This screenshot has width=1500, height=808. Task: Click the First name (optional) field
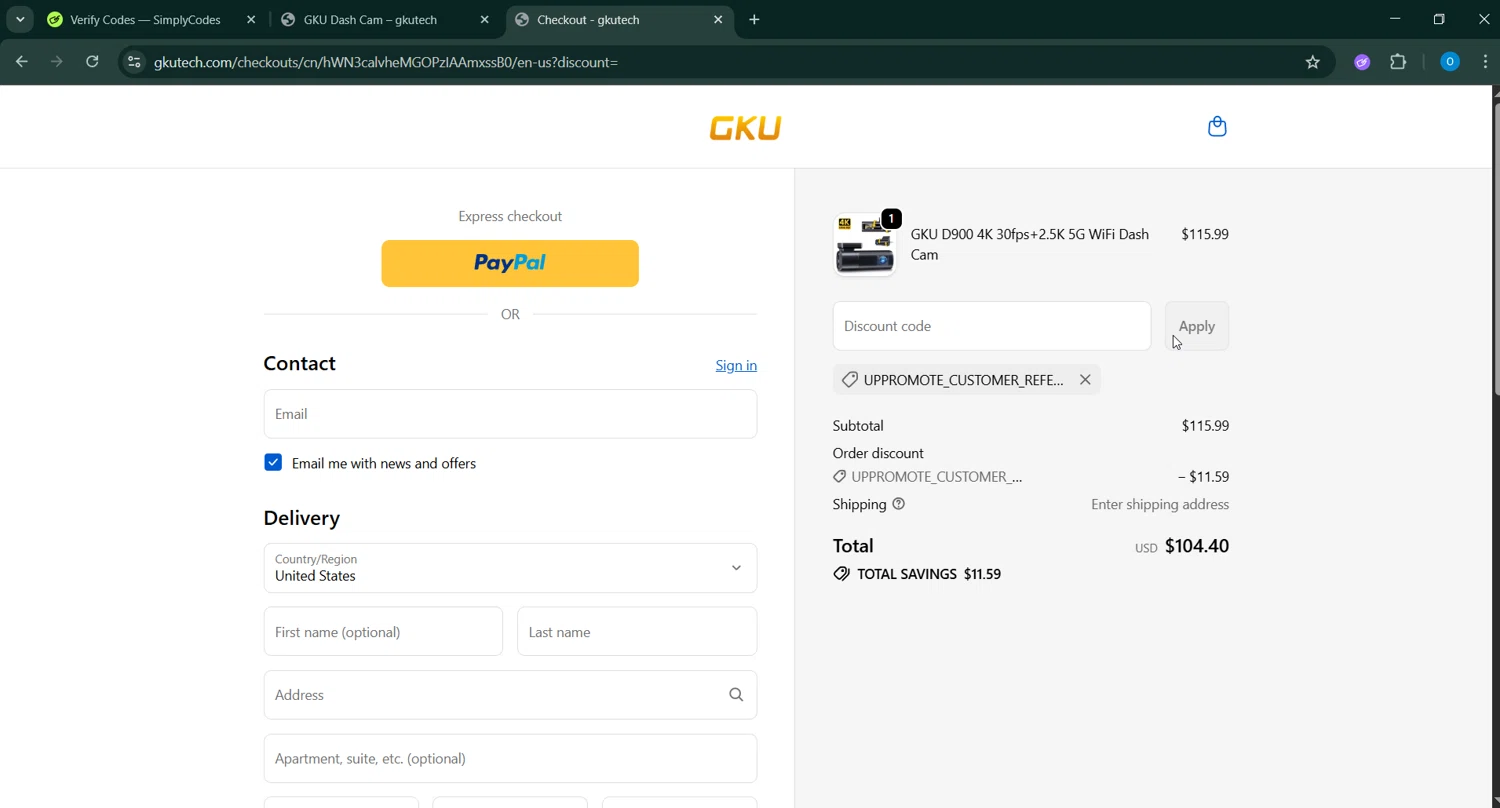coord(383,632)
